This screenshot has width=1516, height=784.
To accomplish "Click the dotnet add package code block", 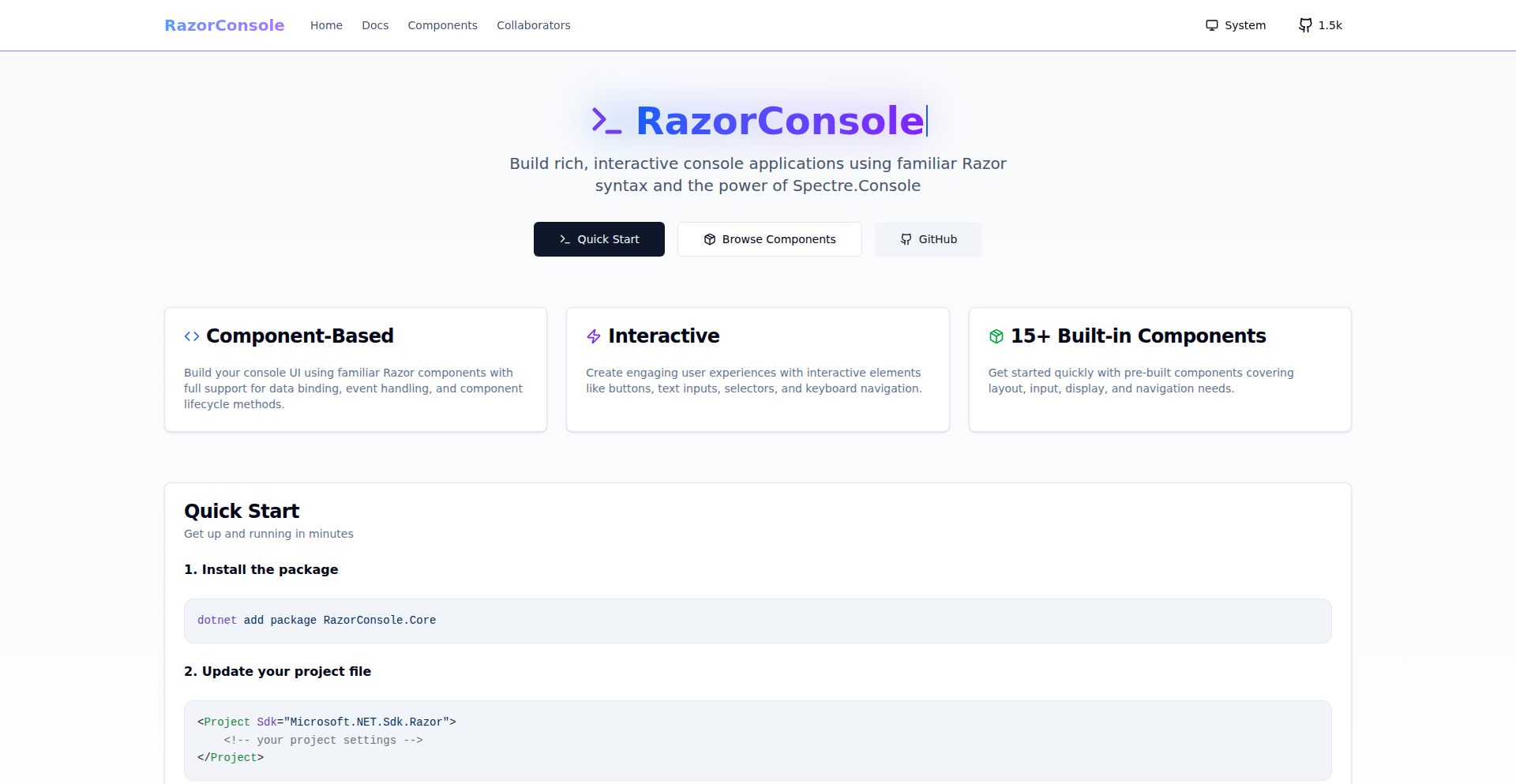I will point(758,621).
